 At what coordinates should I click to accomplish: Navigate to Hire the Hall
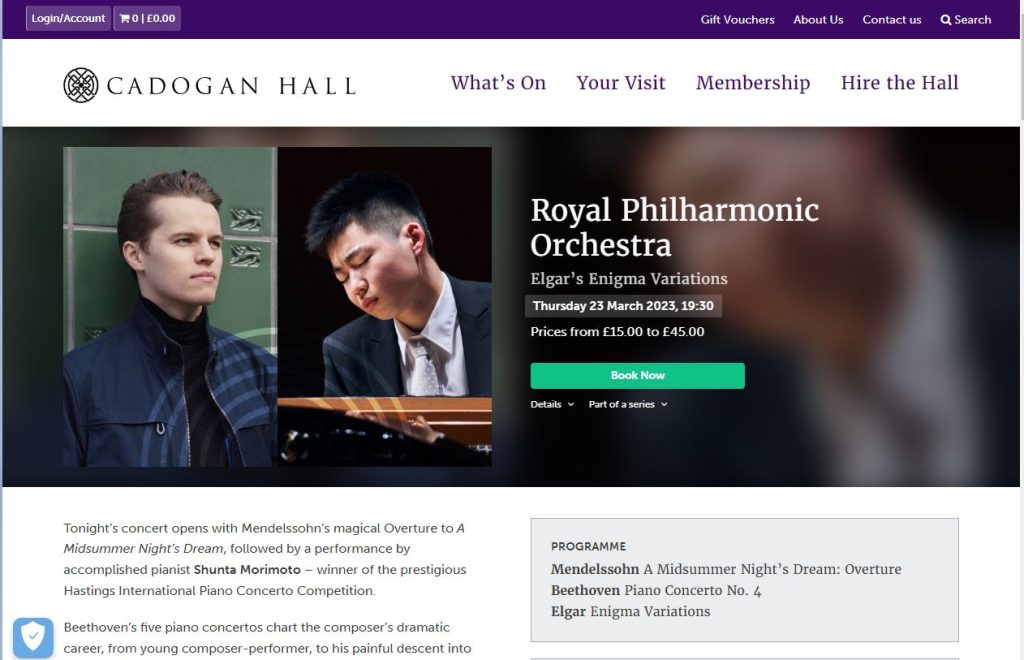(x=899, y=83)
